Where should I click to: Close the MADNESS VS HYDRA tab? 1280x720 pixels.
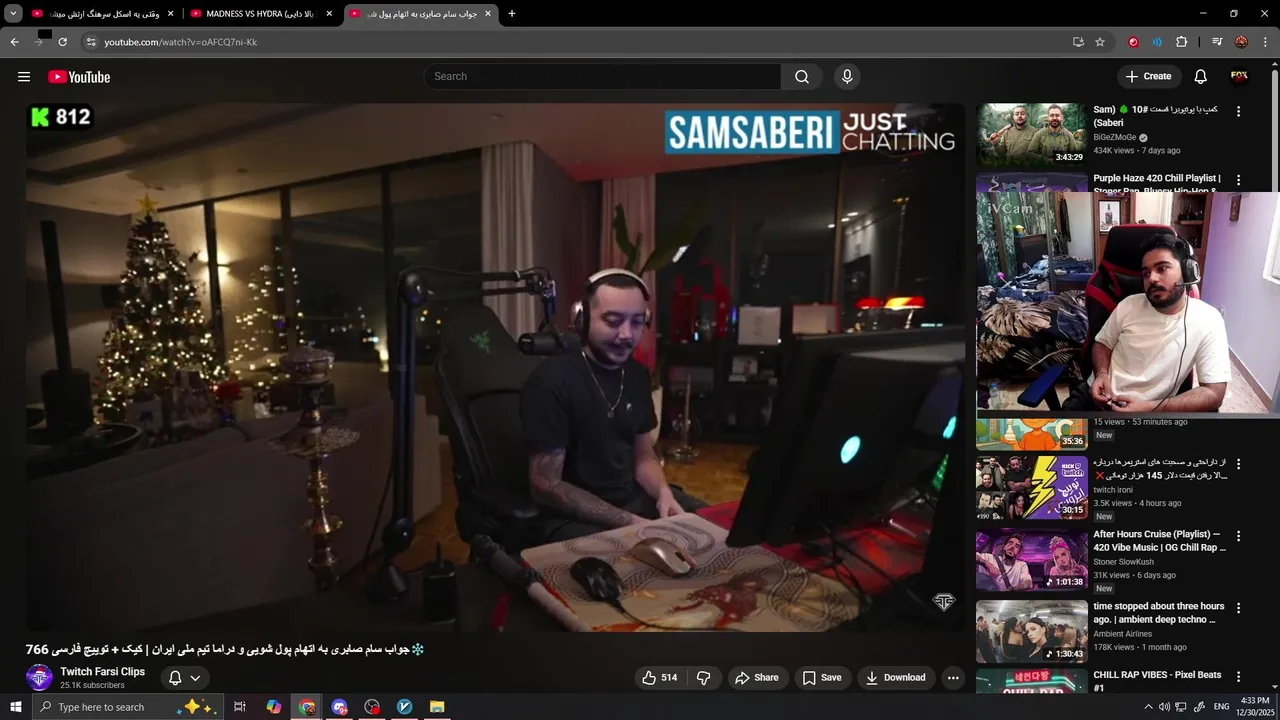(329, 14)
